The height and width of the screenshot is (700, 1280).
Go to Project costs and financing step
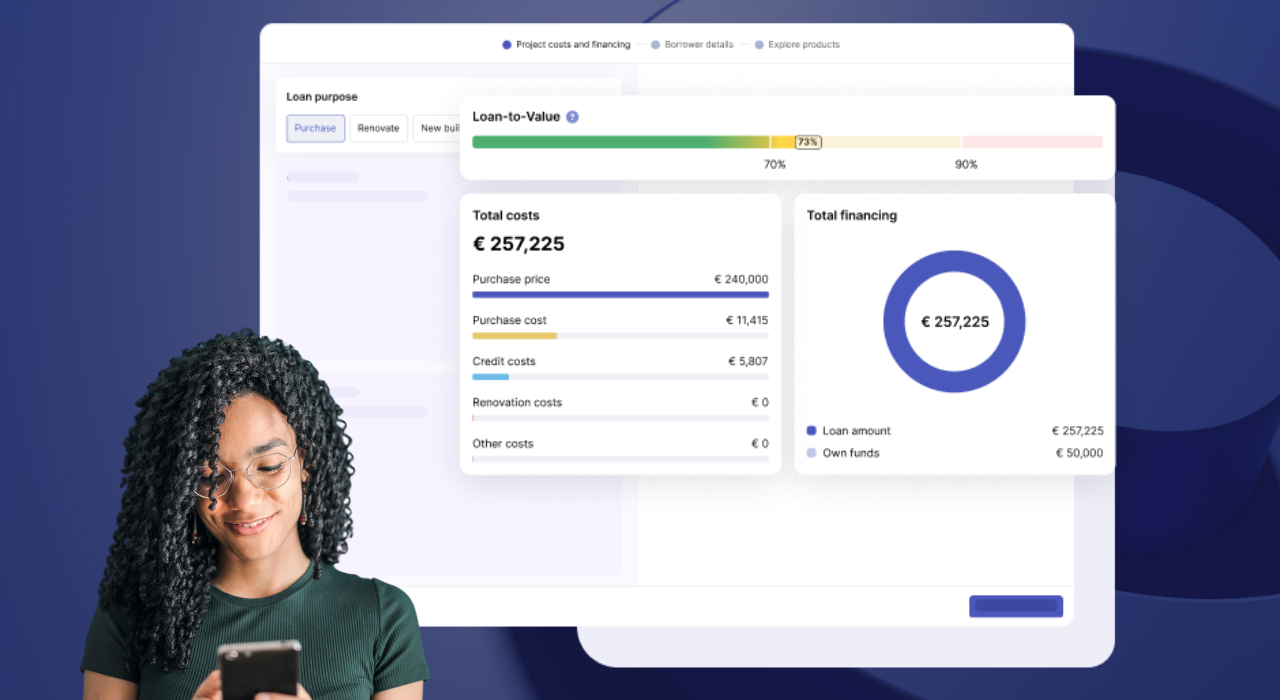(x=566, y=45)
